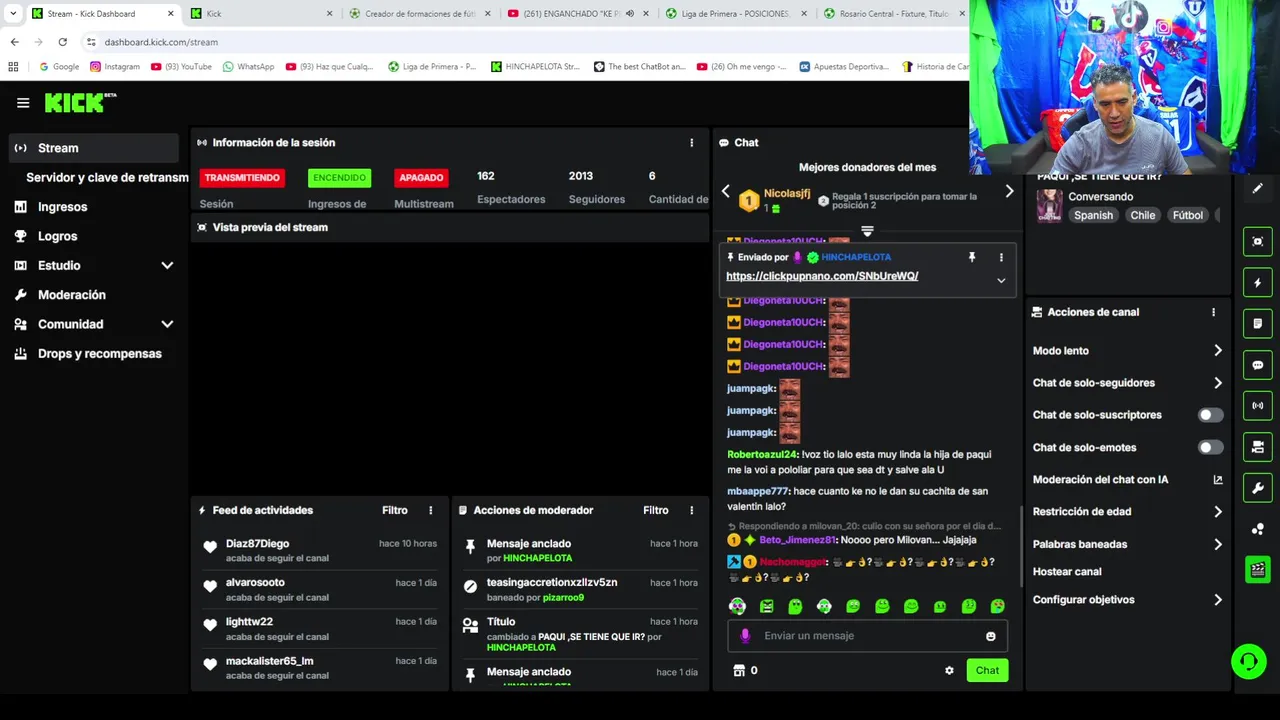The image size is (1280, 720).
Task: Select the Fútbol tag
Action: (1187, 215)
